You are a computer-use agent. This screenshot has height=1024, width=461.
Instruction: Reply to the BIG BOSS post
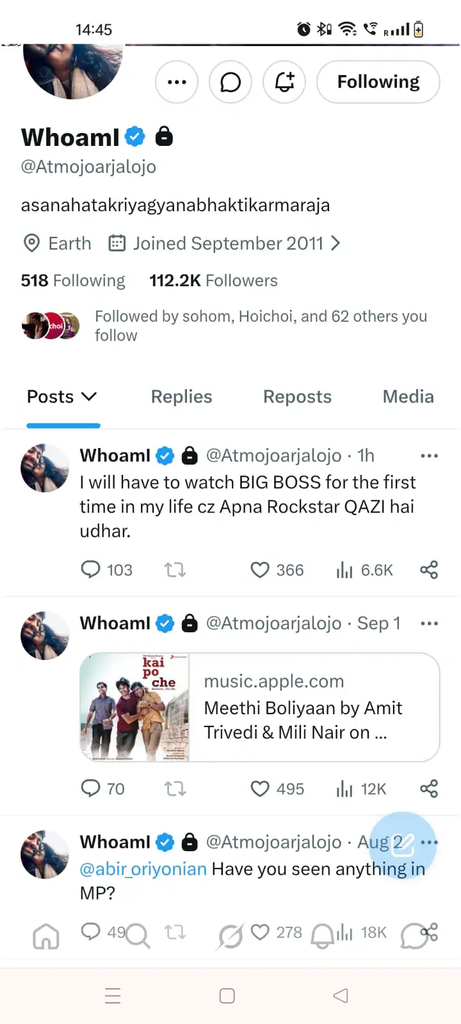tap(106, 570)
